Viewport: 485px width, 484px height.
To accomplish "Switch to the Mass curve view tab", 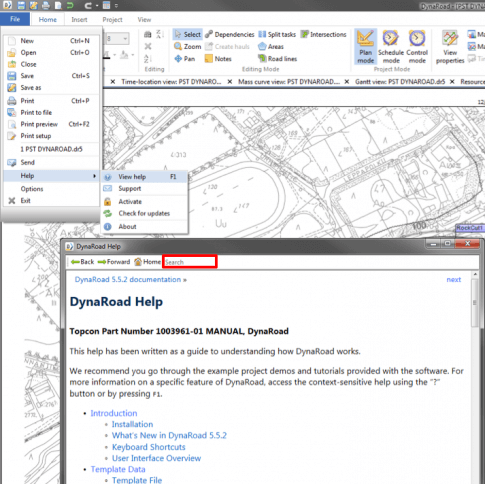I will [289, 82].
